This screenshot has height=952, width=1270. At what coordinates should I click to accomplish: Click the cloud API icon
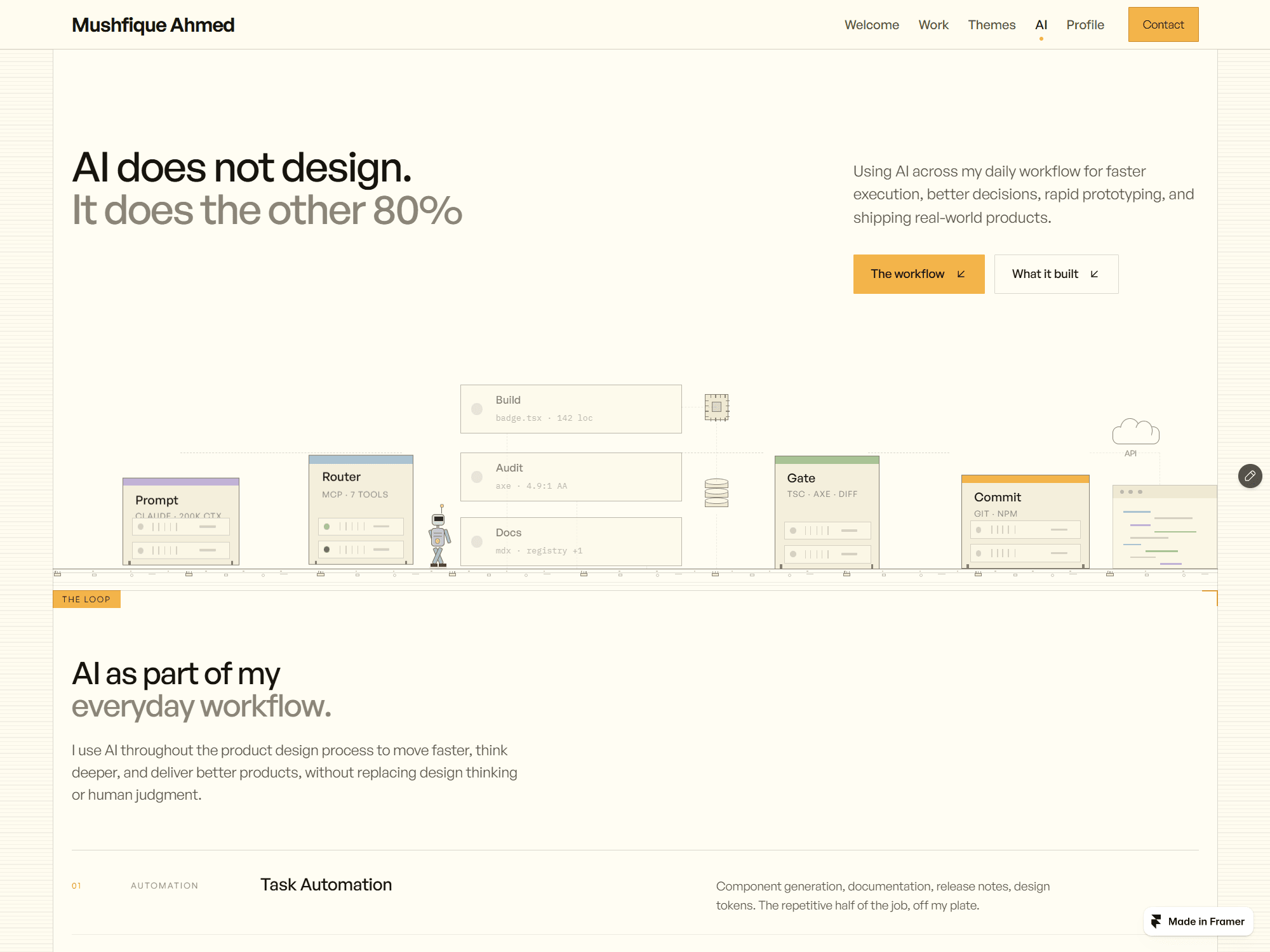1135,432
